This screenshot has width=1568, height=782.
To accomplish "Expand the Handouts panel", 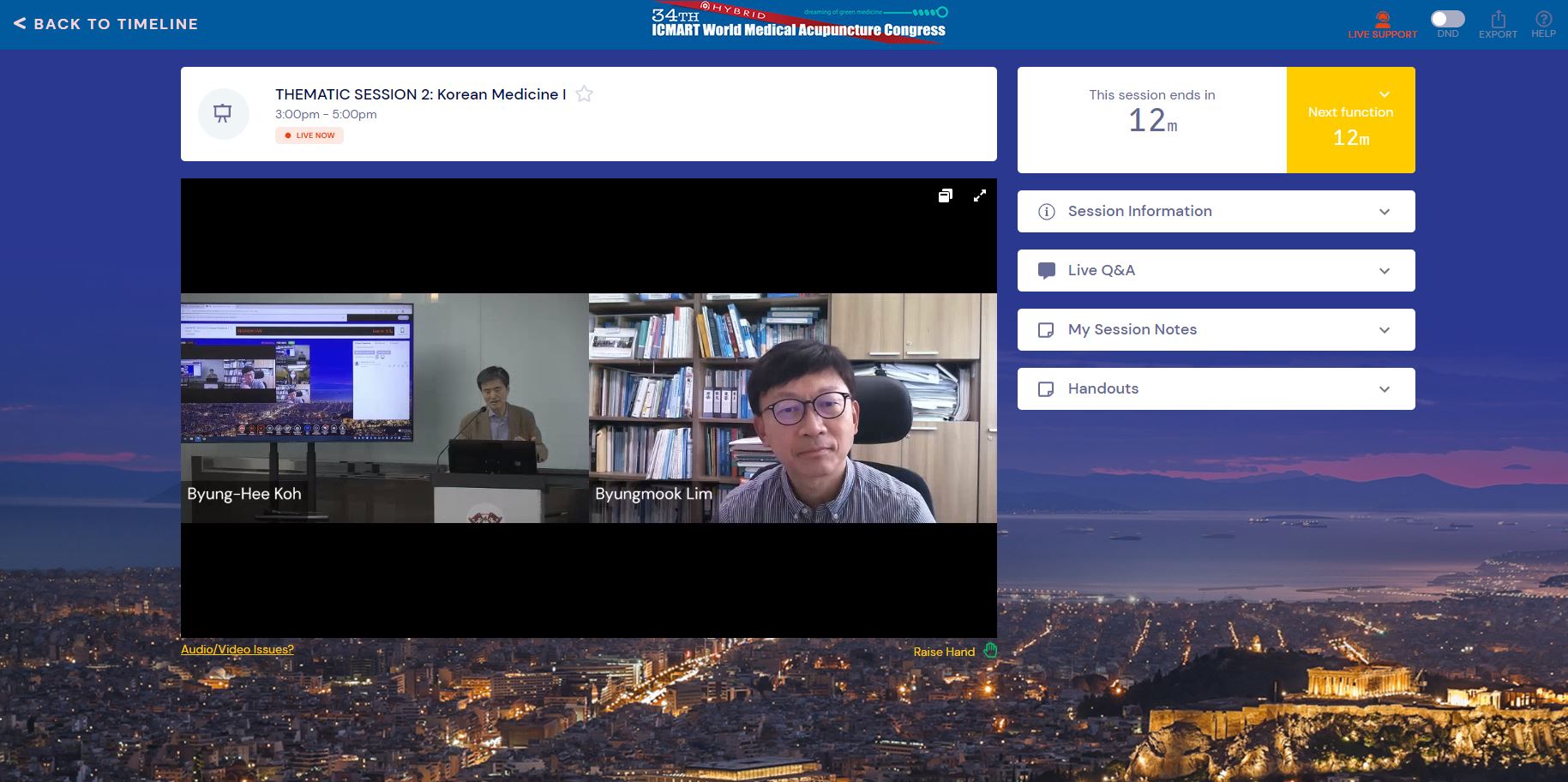I will pos(1216,388).
